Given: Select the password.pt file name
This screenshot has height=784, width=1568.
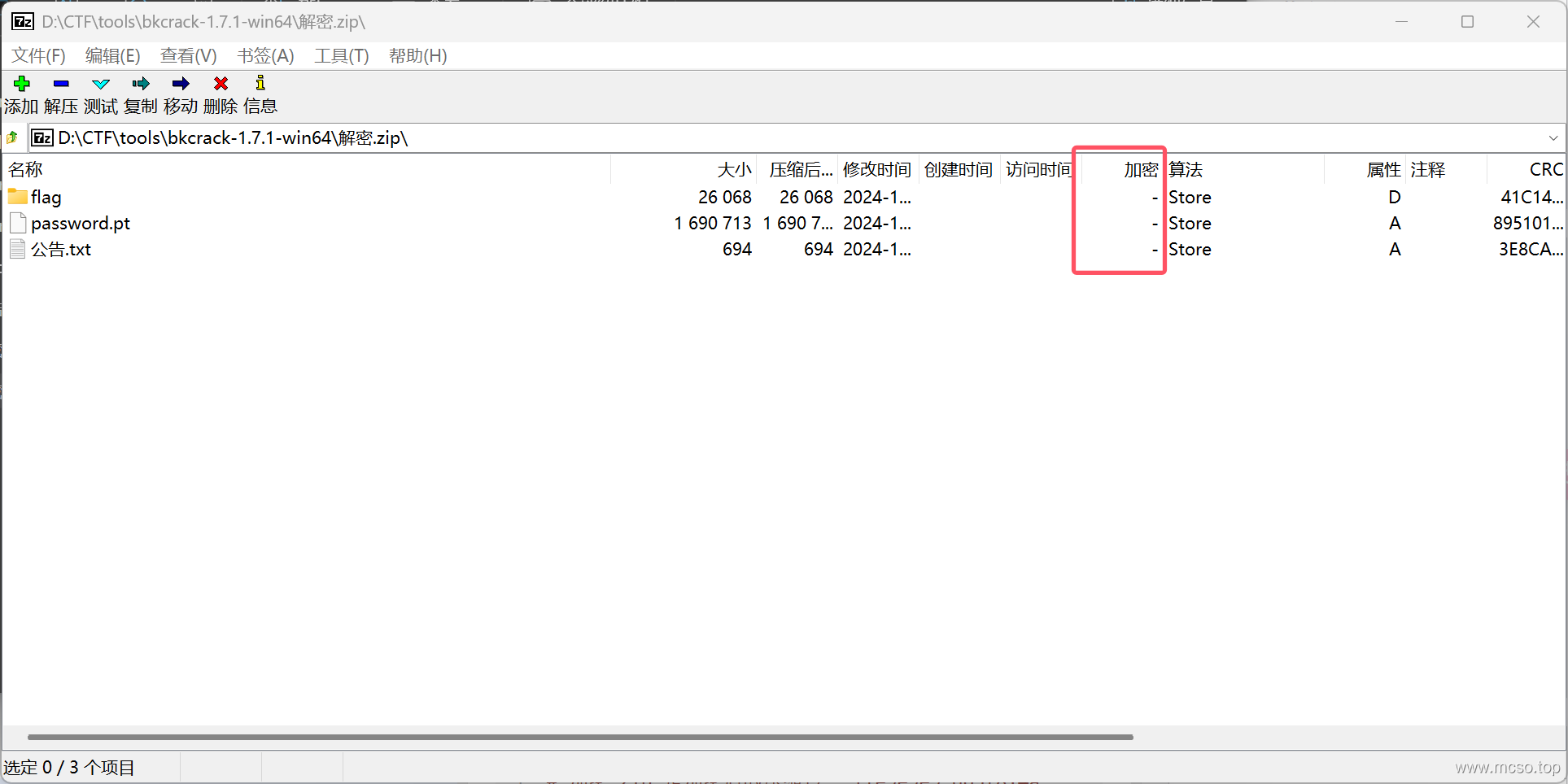Looking at the screenshot, I should 81,223.
